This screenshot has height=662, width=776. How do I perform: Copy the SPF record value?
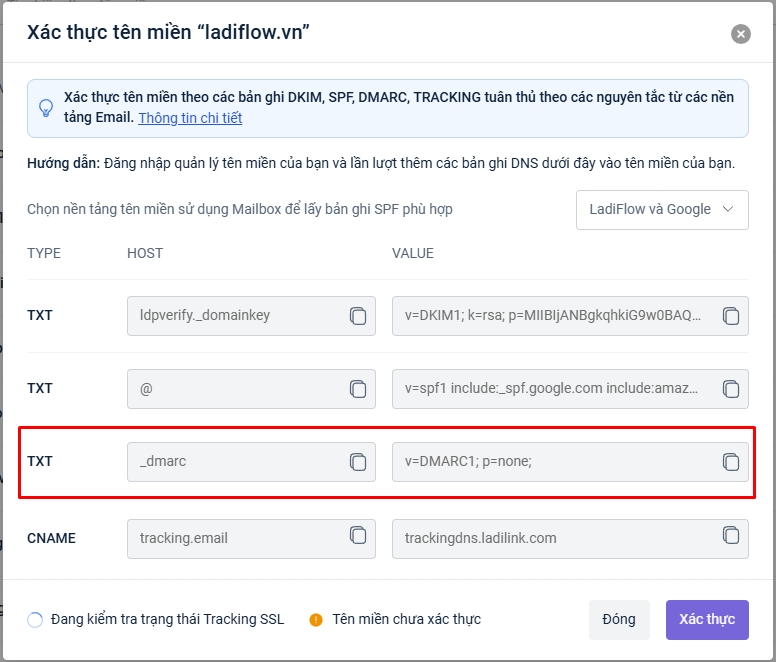pos(731,389)
